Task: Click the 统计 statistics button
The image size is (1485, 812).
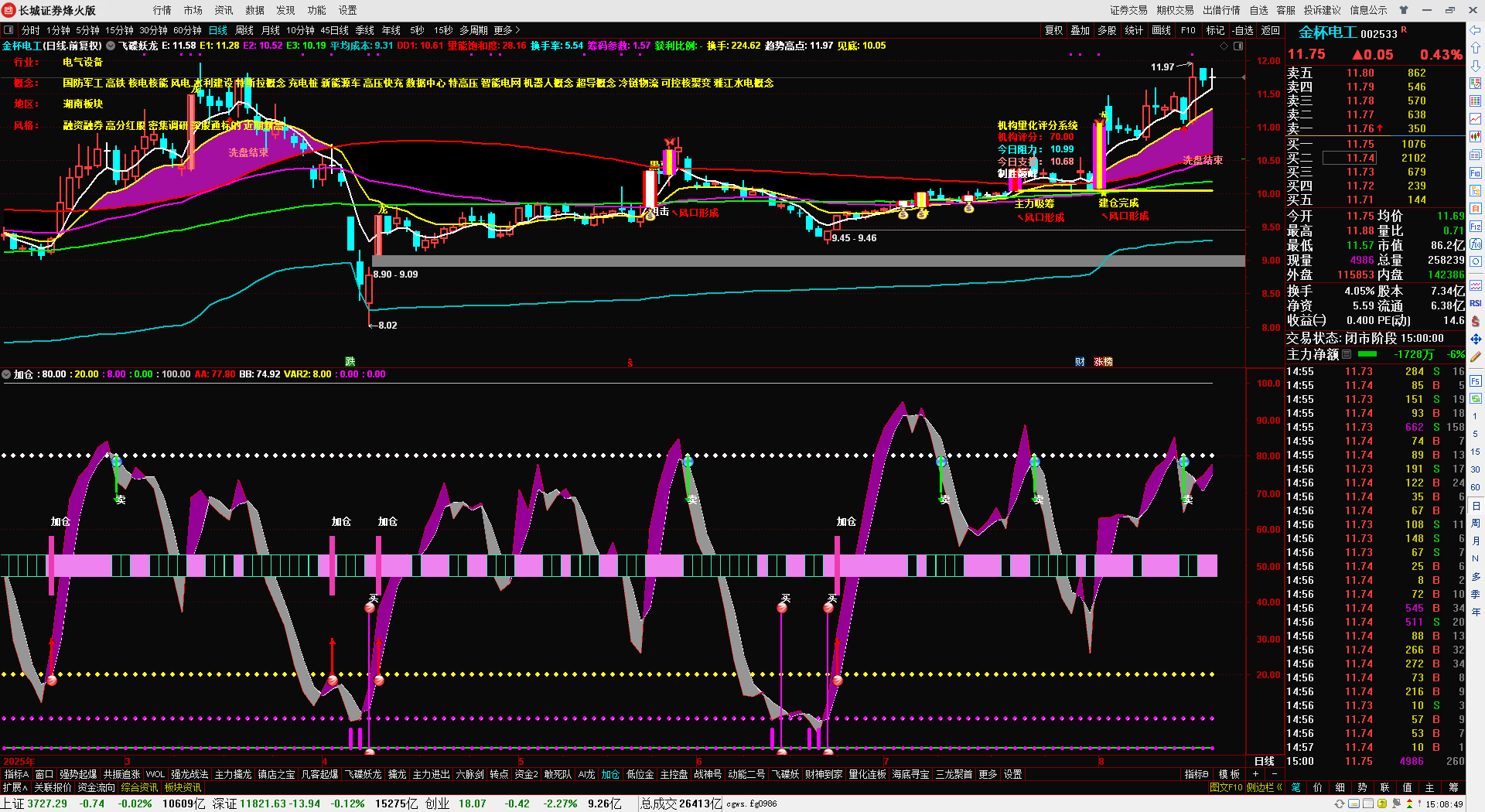Action: click(x=1134, y=30)
